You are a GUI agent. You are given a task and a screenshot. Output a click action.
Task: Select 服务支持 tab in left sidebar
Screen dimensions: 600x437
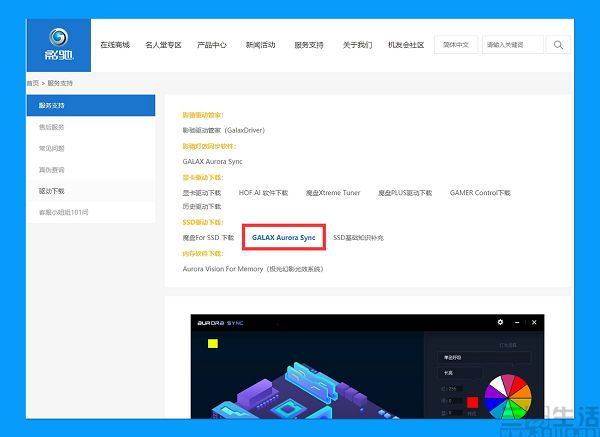click(x=91, y=105)
